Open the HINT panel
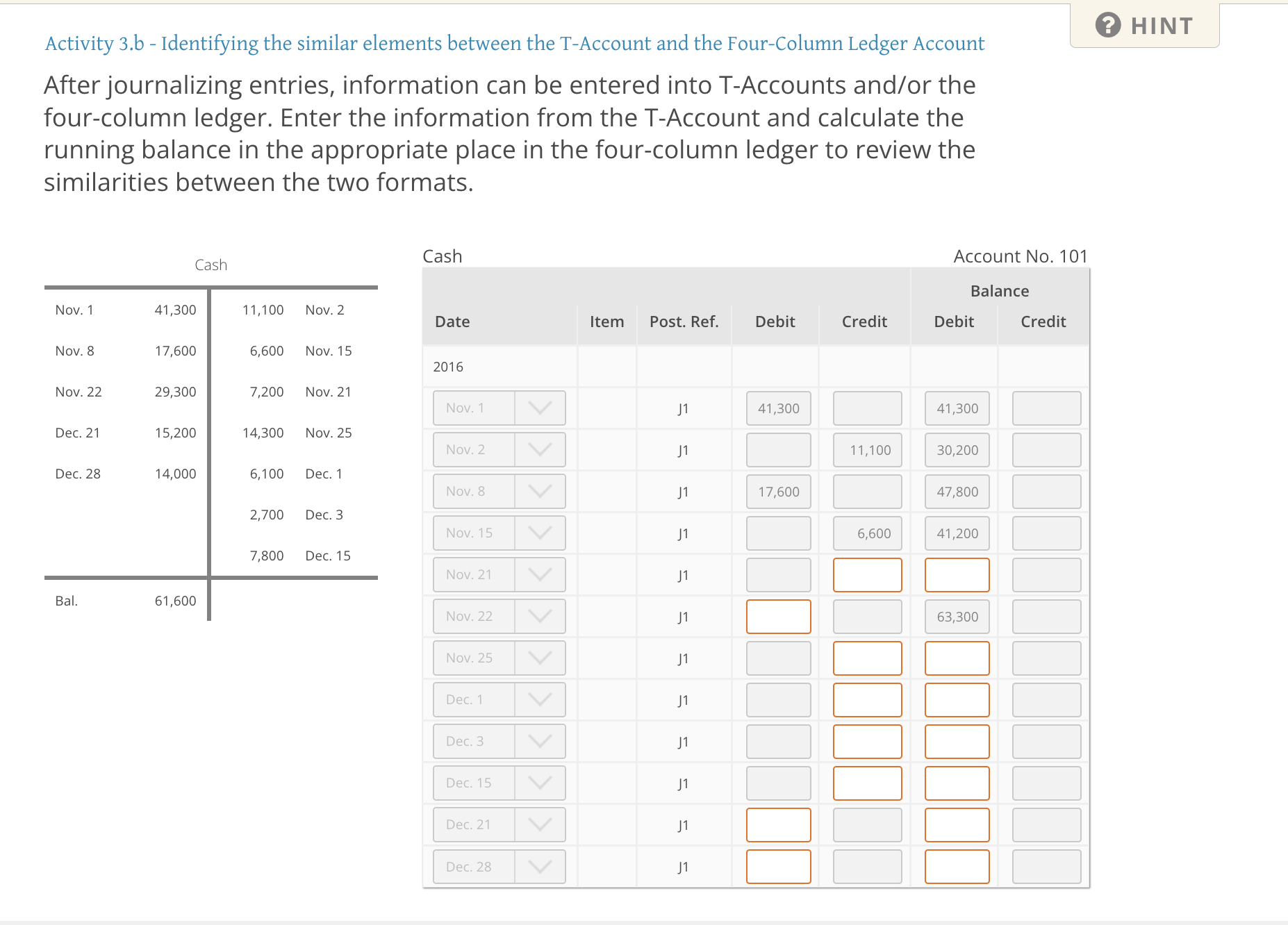The width and height of the screenshot is (1288, 925). pos(1145,26)
